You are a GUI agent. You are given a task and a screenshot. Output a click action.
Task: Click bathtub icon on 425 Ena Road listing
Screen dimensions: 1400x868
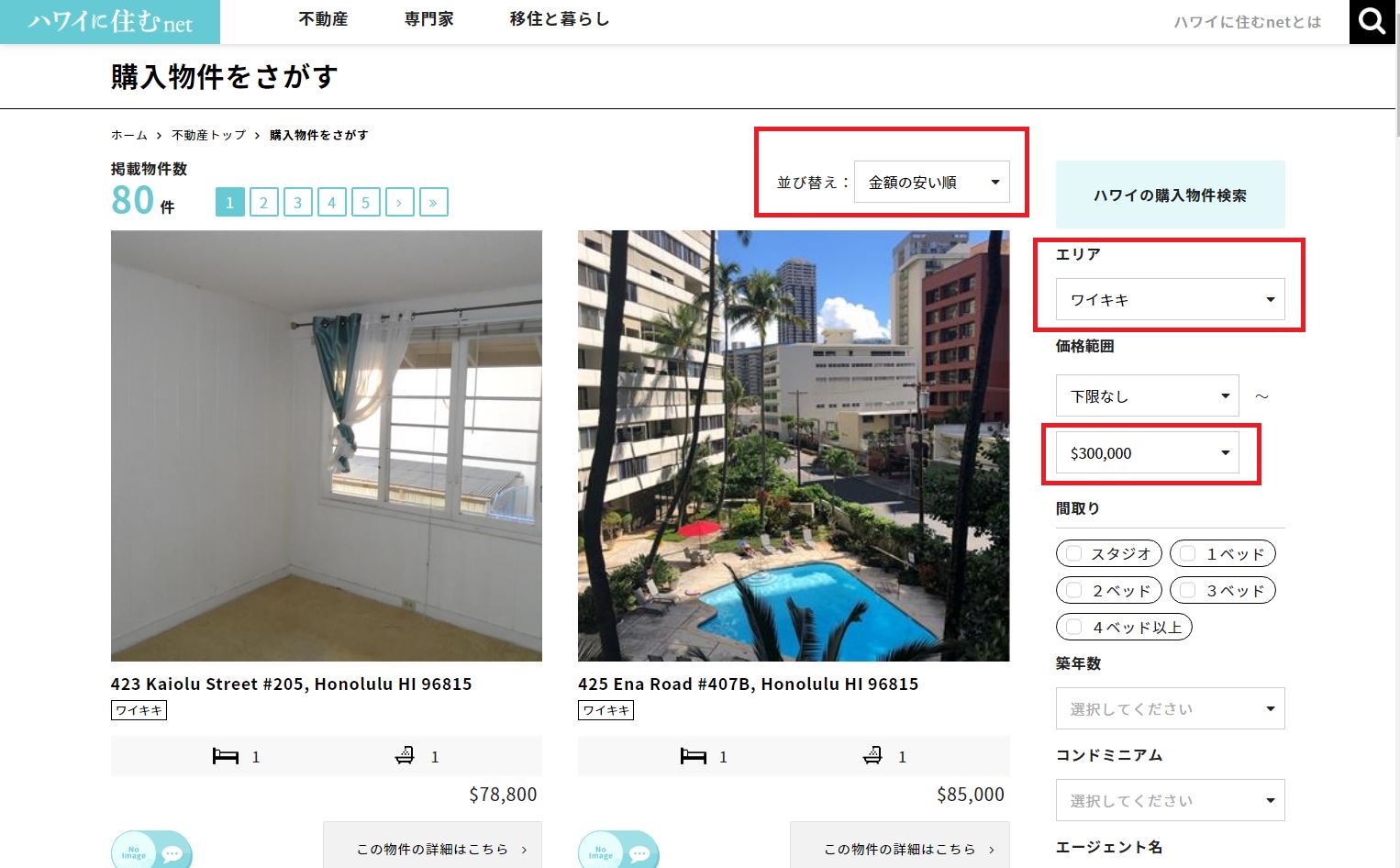[x=872, y=756]
